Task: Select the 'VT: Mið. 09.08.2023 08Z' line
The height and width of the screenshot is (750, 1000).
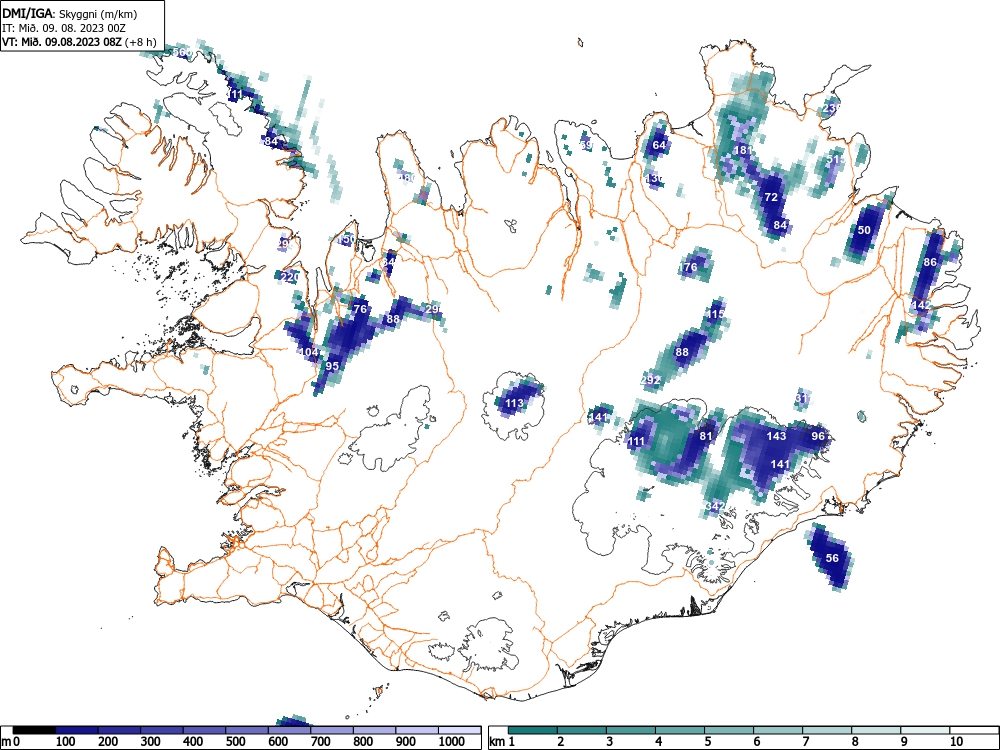Action: tap(64, 42)
